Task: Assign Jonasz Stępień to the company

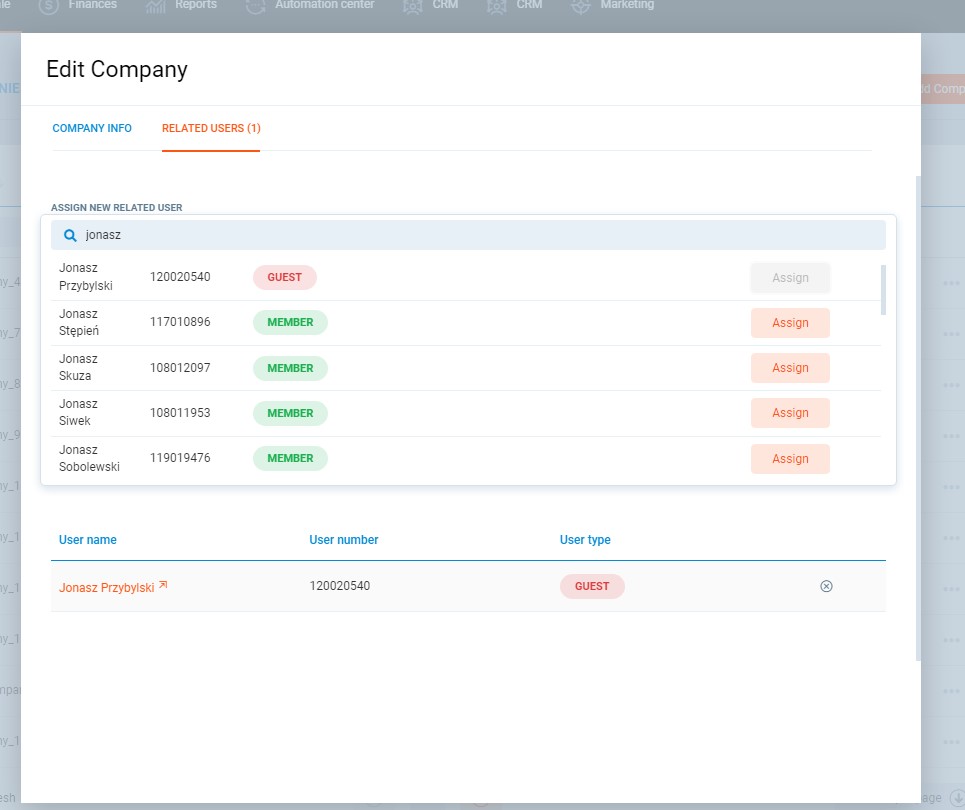Action: pos(790,323)
